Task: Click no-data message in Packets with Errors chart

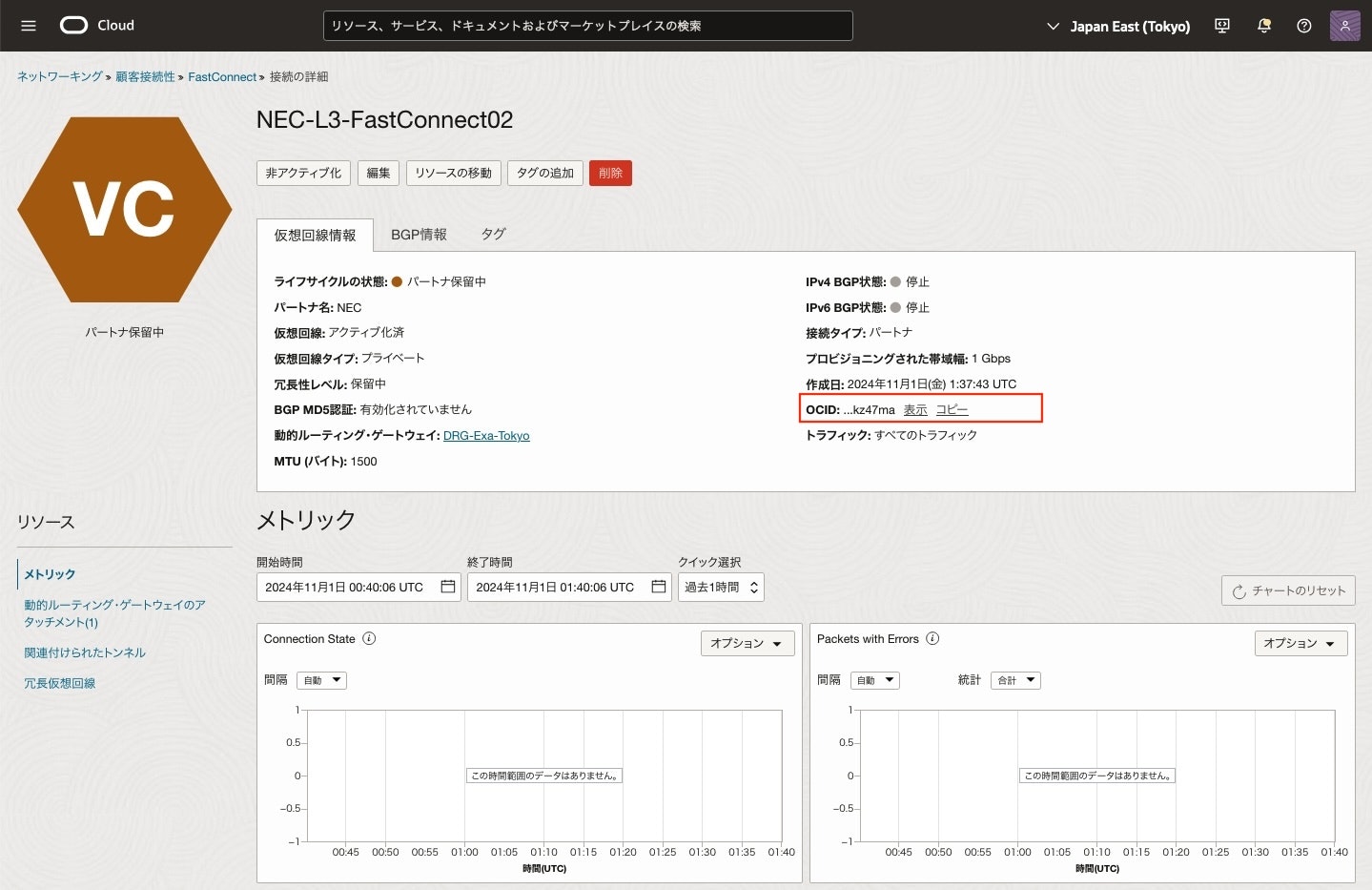Action: [1096, 776]
